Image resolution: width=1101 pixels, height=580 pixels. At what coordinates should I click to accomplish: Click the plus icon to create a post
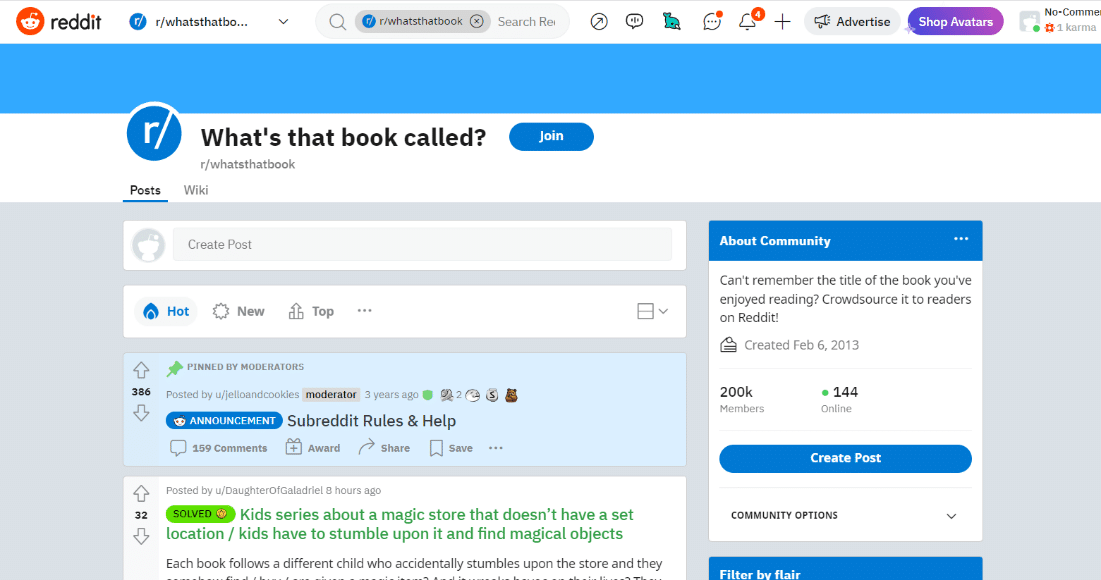point(782,20)
